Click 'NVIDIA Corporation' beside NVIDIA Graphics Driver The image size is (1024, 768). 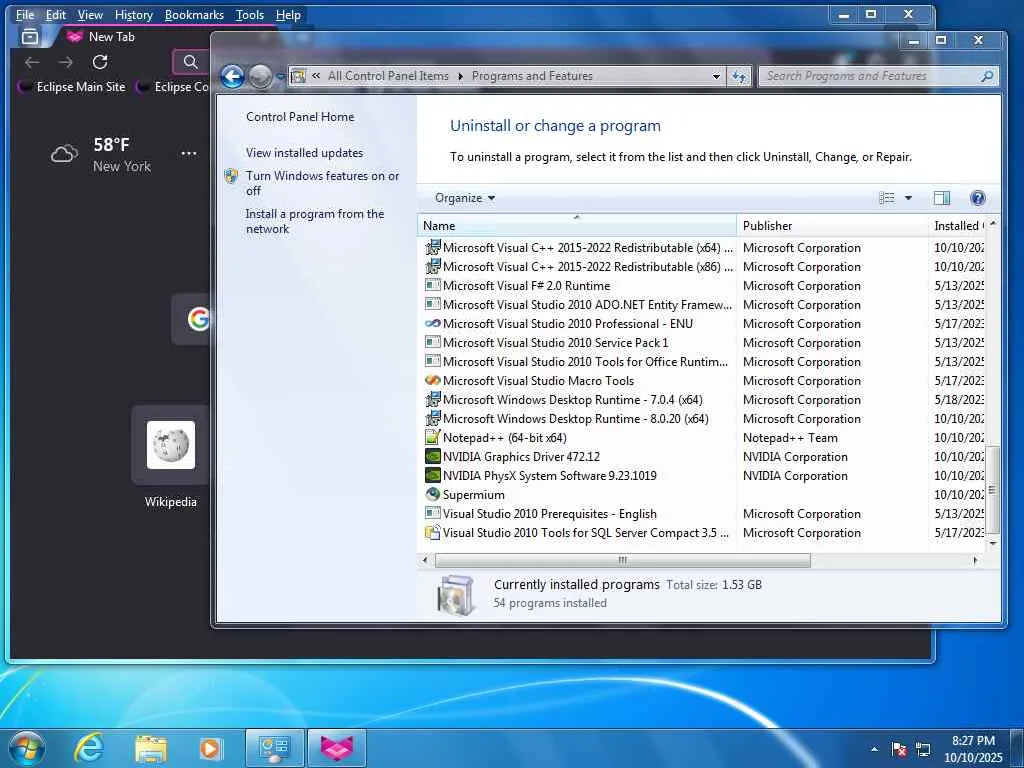coord(795,456)
